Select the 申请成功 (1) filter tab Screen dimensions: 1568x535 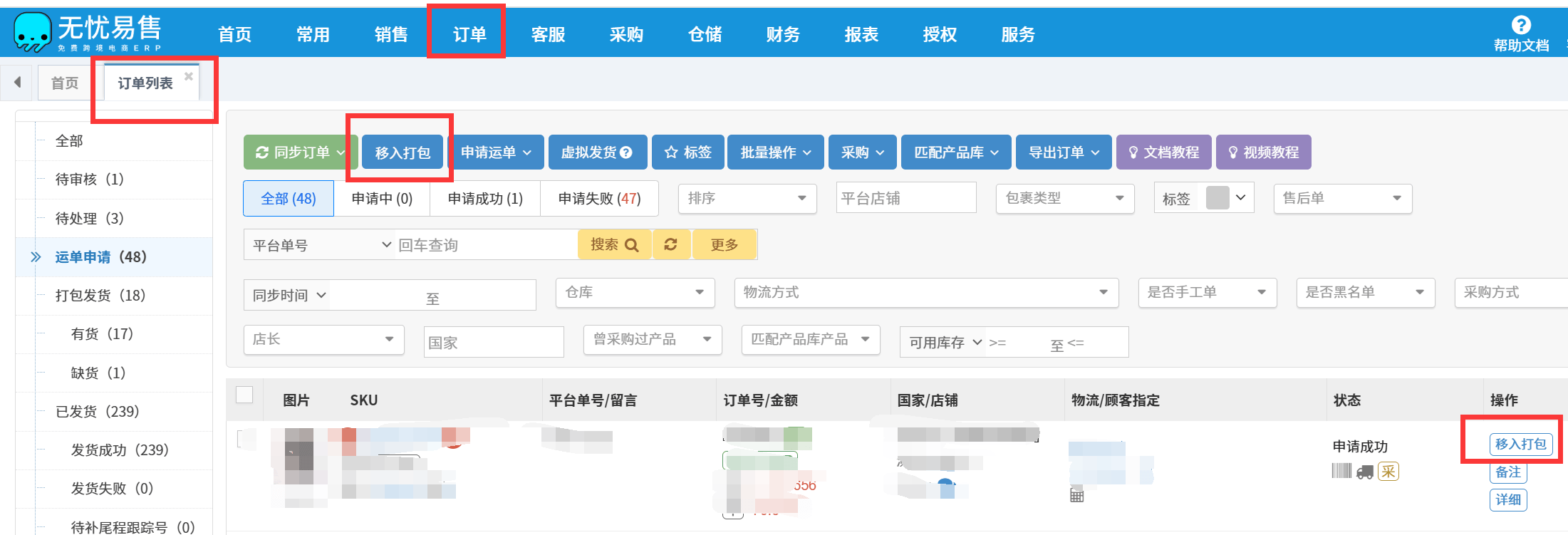pyautogui.click(x=485, y=198)
